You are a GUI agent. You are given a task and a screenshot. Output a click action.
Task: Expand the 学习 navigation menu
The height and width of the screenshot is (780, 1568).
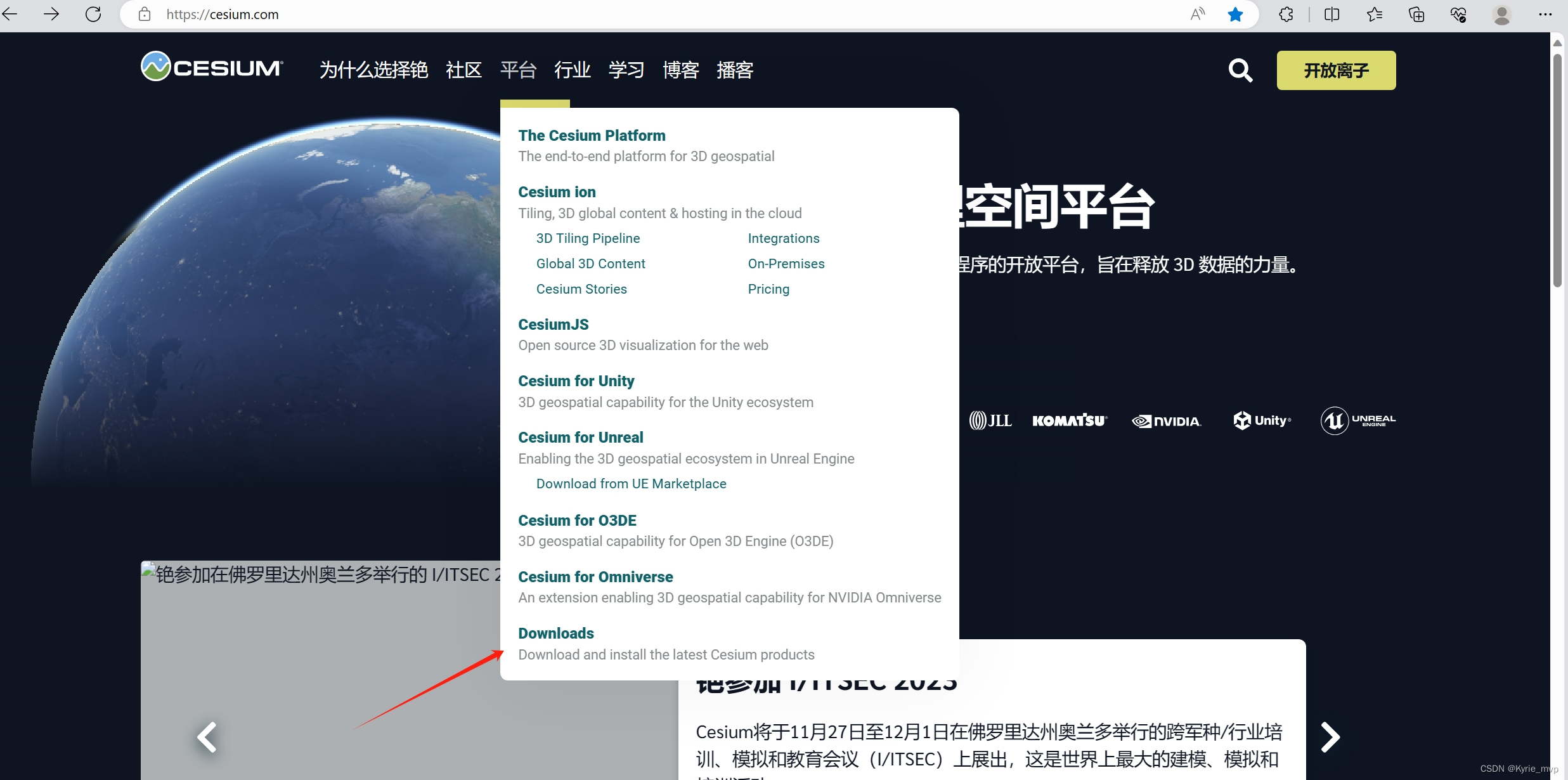coord(625,70)
